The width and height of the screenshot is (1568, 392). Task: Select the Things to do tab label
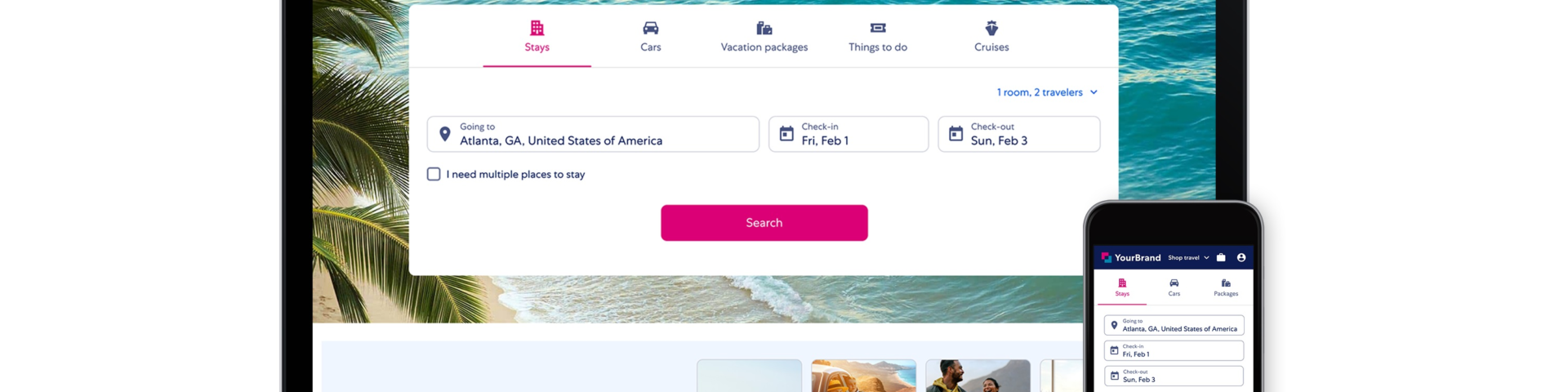(x=878, y=47)
